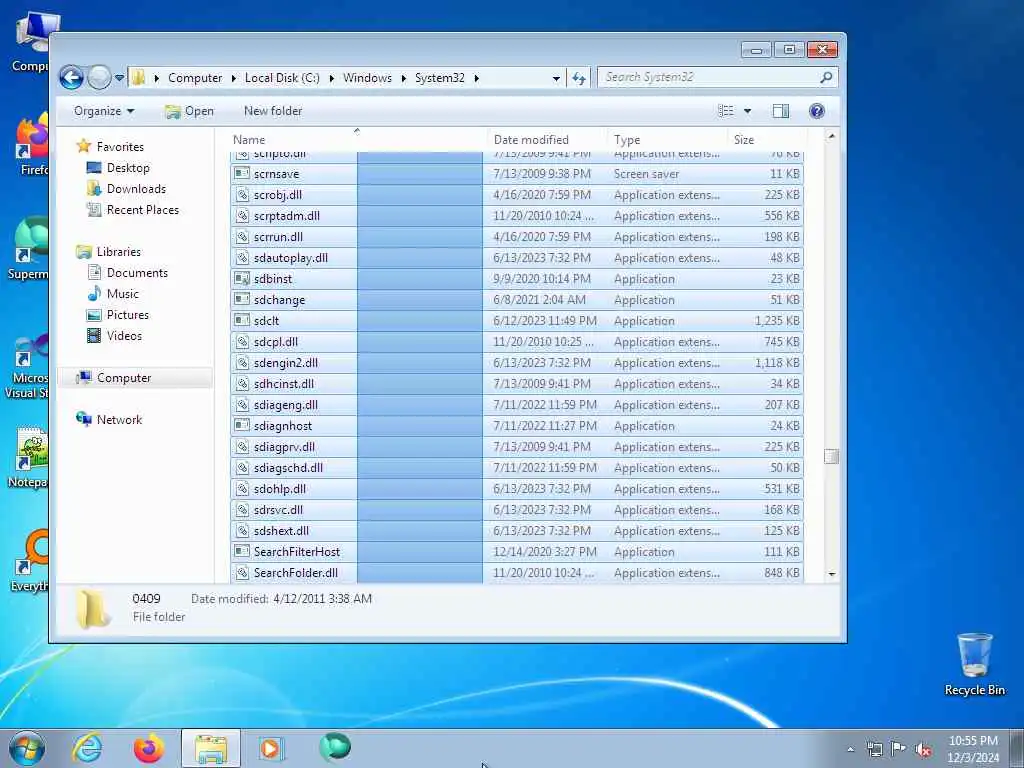Image resolution: width=1024 pixels, height=768 pixels.
Task: Click Windows breadcrumb in address bar
Action: (367, 78)
